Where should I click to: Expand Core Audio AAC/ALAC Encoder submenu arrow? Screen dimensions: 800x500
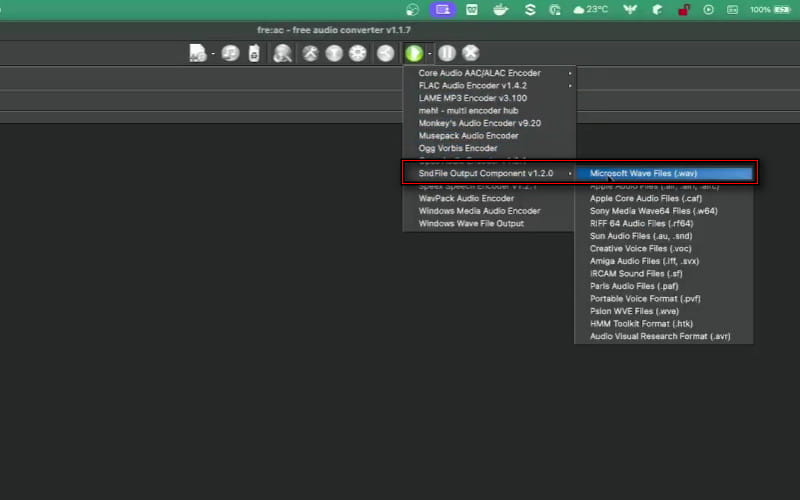point(570,73)
